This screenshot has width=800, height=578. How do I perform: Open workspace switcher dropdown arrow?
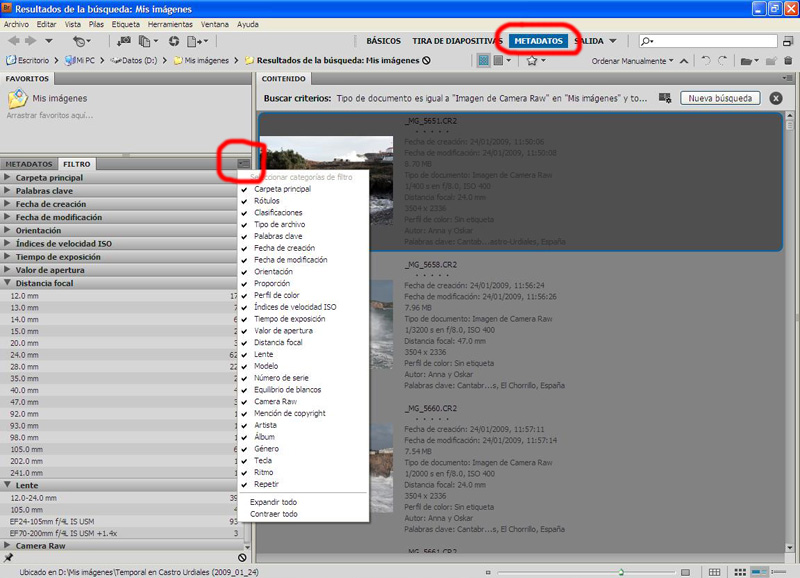coord(613,41)
